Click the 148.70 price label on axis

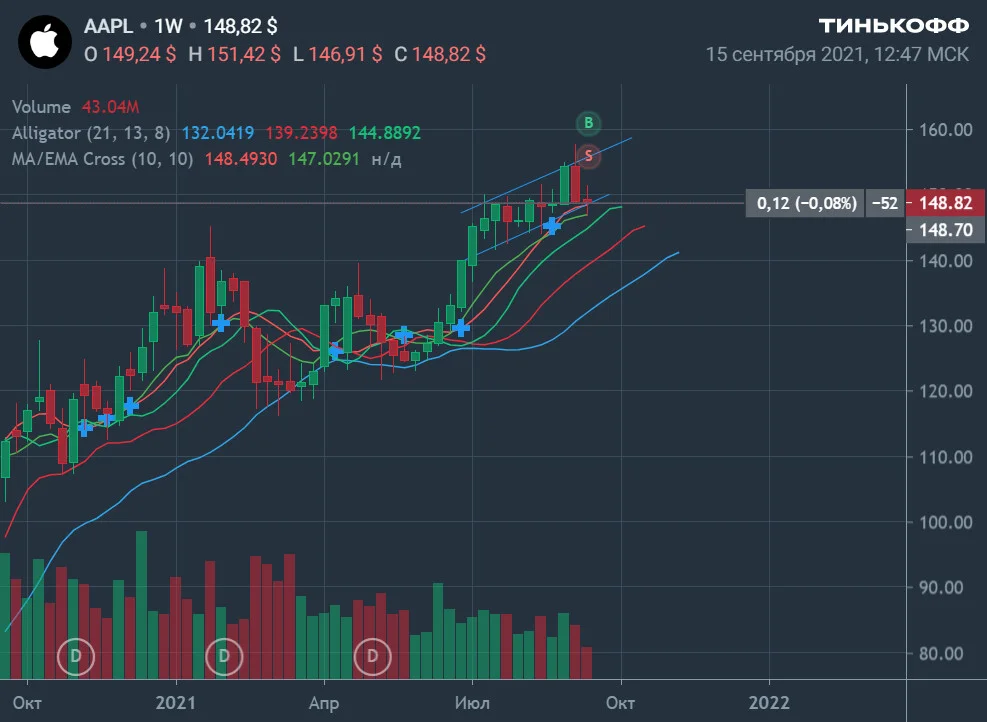pyautogui.click(x=945, y=230)
